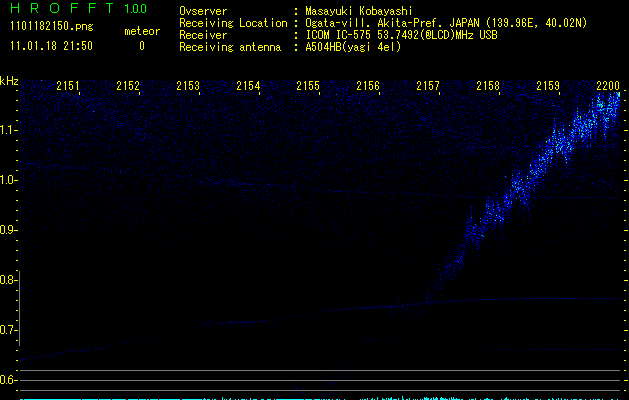Click time marker 2158
This screenshot has height=400, width=629.
pyautogui.click(x=488, y=86)
